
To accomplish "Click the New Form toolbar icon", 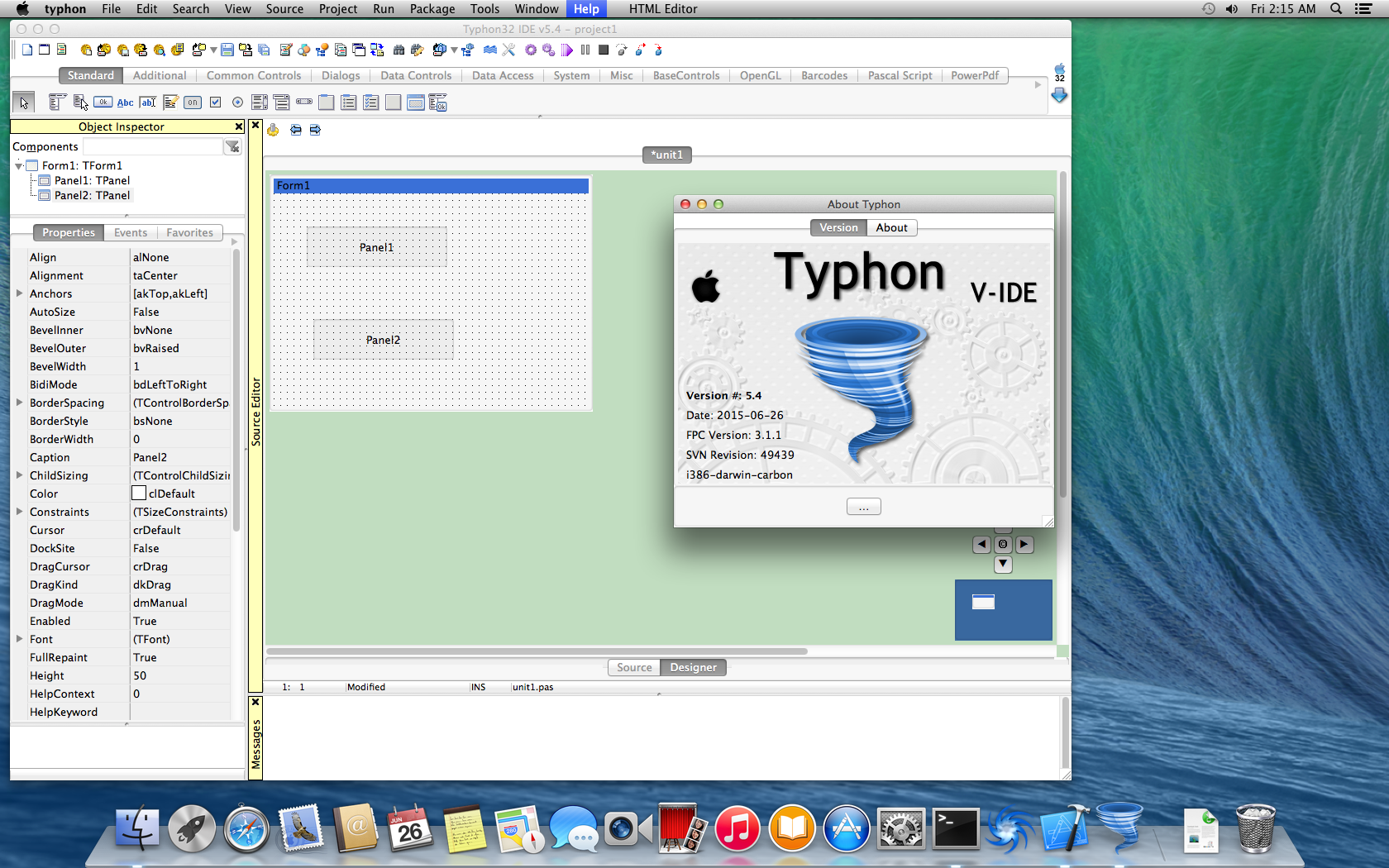I will click(45, 50).
